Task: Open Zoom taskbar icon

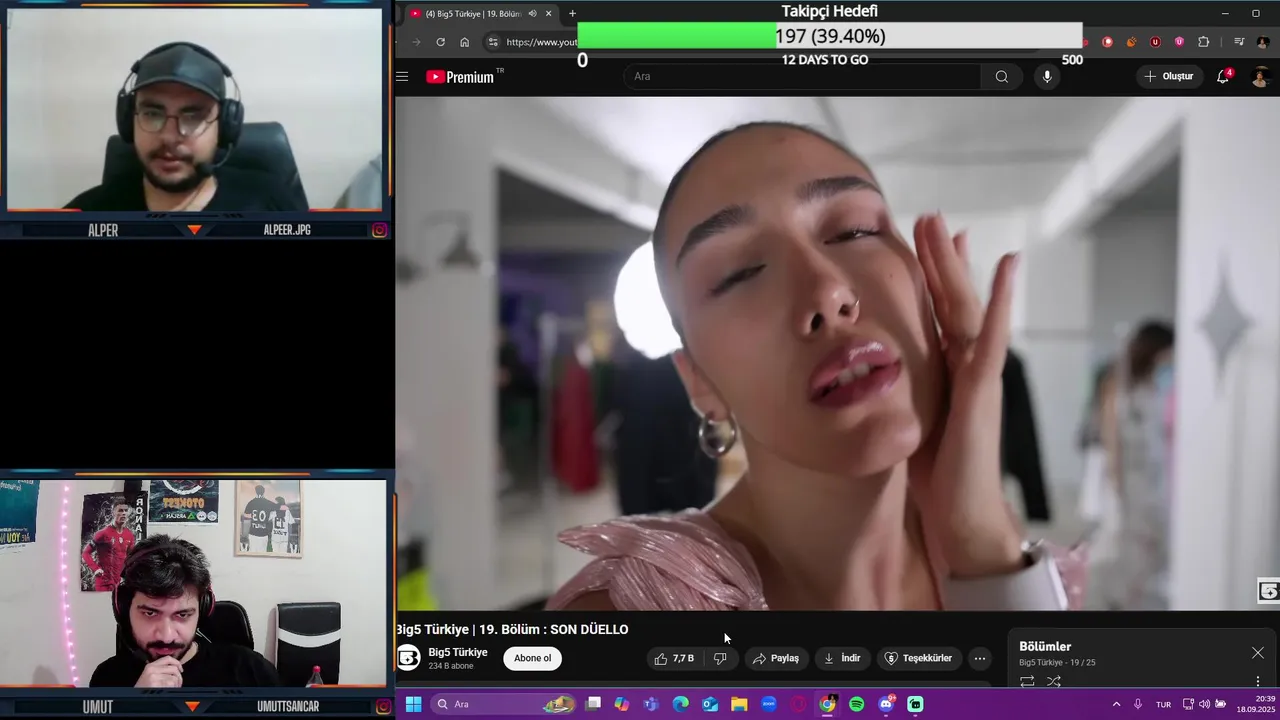Action: 769,704
